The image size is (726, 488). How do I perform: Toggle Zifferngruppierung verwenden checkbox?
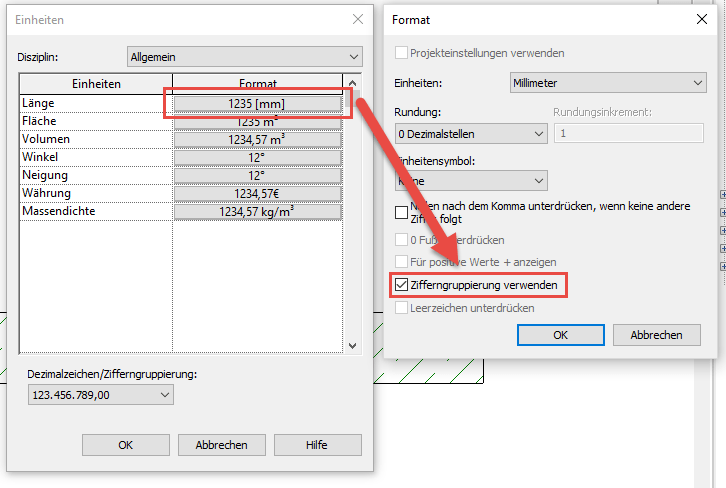402,286
